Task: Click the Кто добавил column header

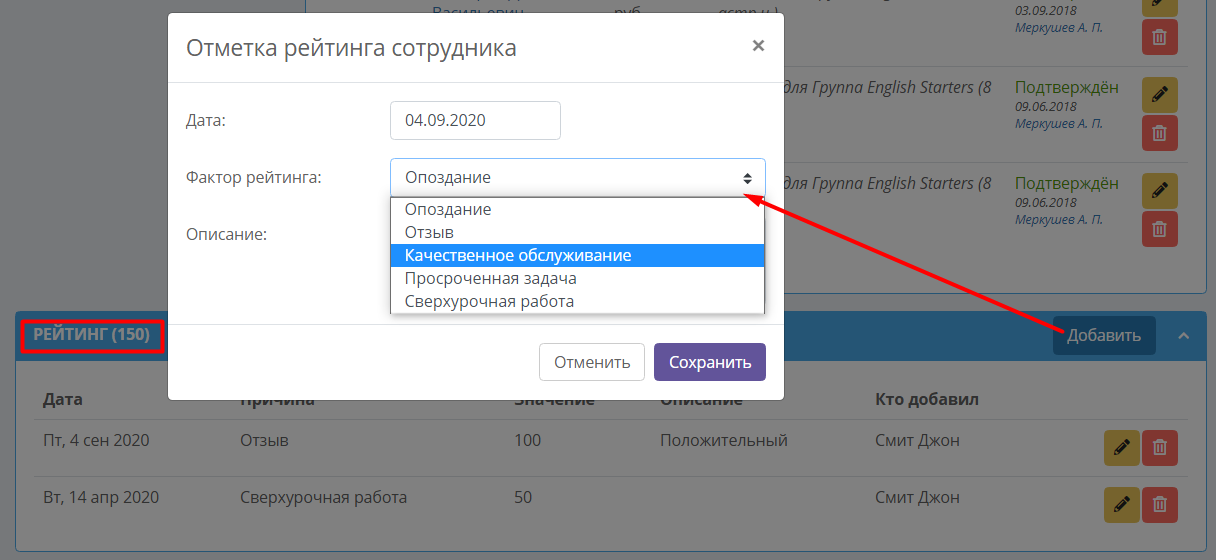Action: click(926, 400)
